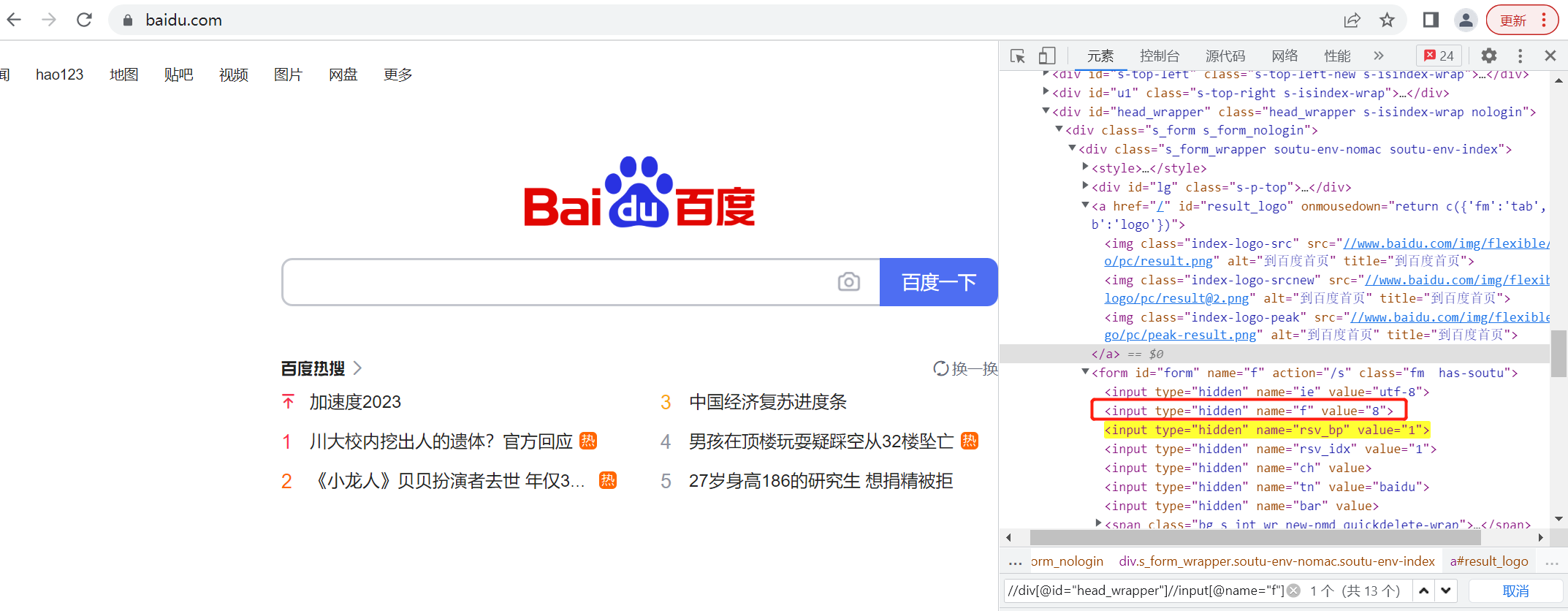Show more DevTools tabs

[1379, 56]
